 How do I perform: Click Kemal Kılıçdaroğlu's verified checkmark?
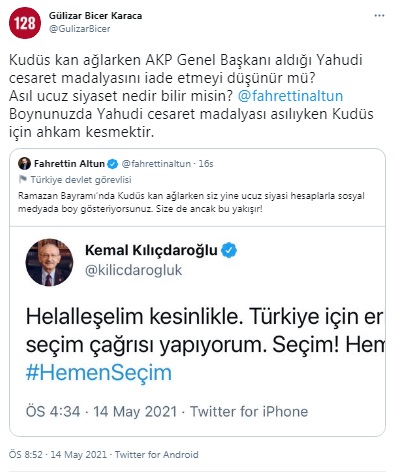point(229,250)
